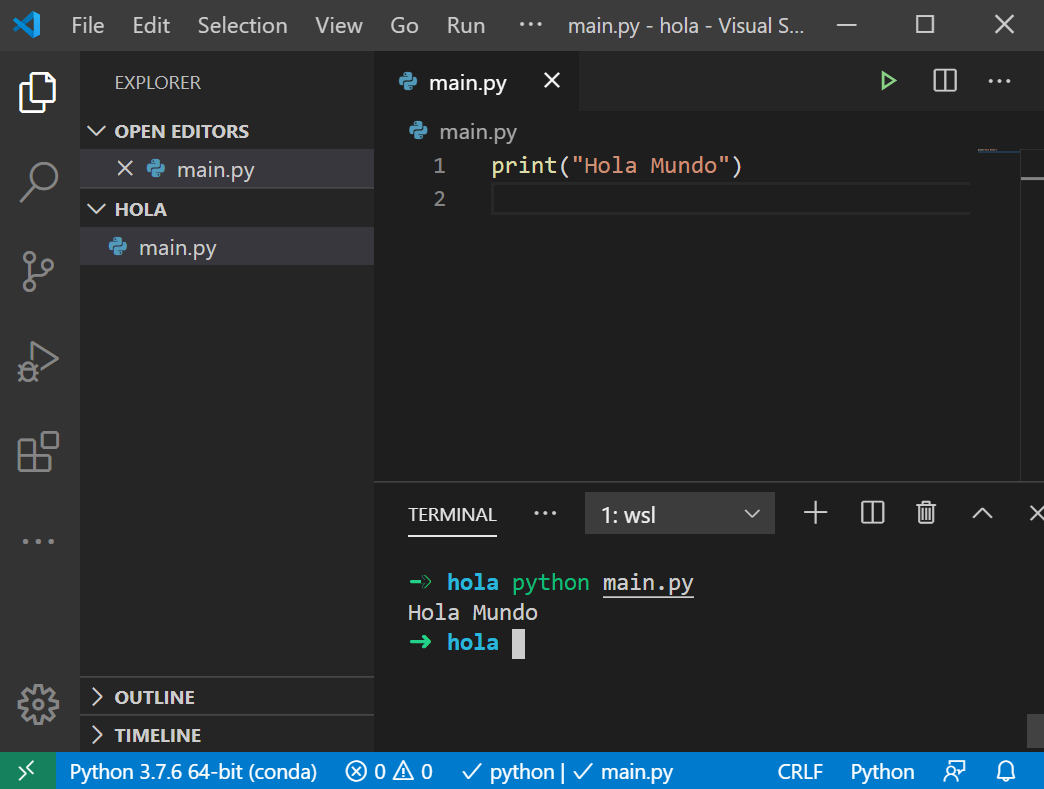Change Python language mode in status bar
Screen dimensions: 1044x789
coord(882,772)
